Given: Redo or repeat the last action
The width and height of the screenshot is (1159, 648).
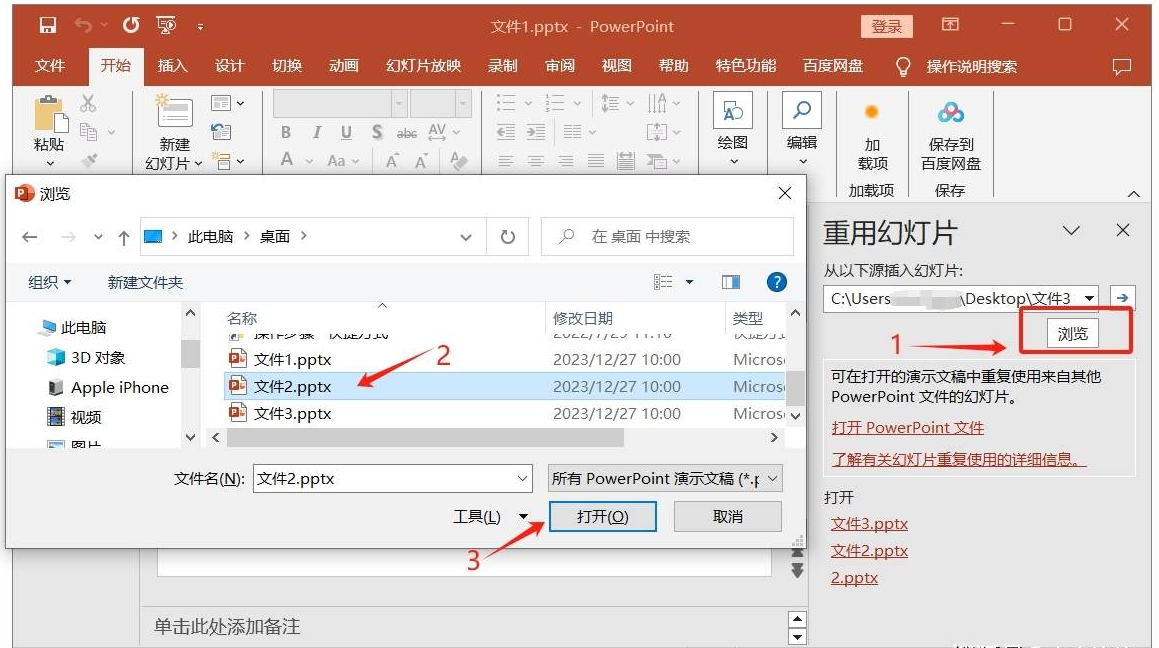Looking at the screenshot, I should tap(131, 26).
